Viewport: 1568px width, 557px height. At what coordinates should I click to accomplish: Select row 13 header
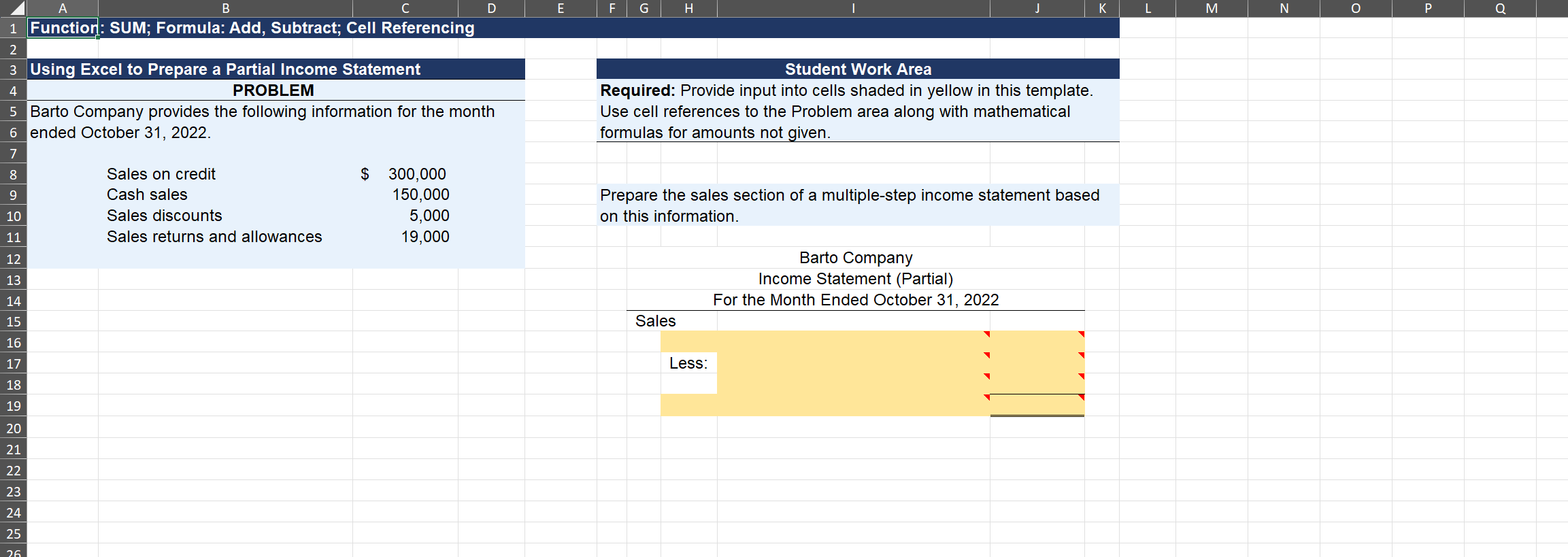[x=13, y=280]
